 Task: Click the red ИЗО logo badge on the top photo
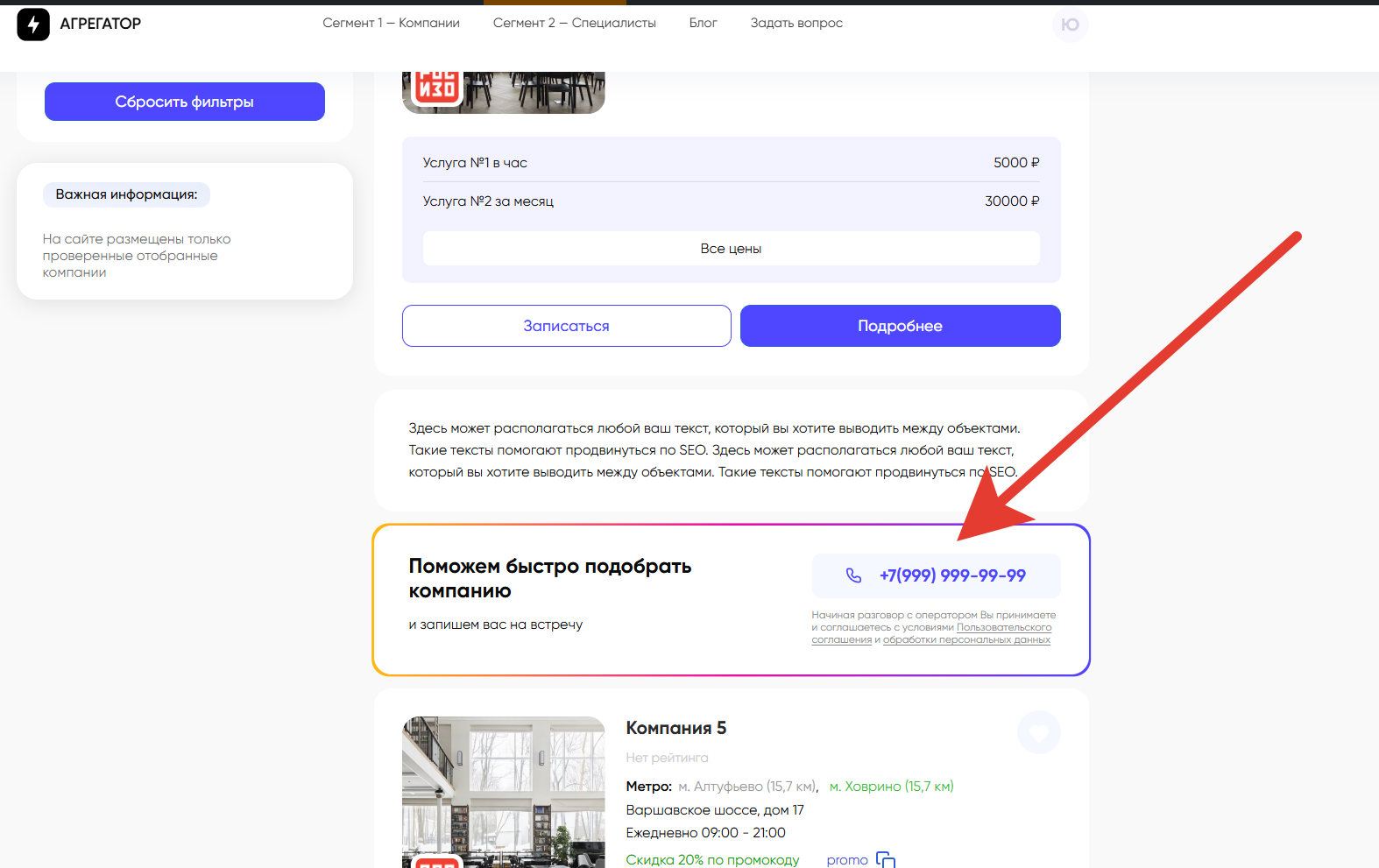436,88
